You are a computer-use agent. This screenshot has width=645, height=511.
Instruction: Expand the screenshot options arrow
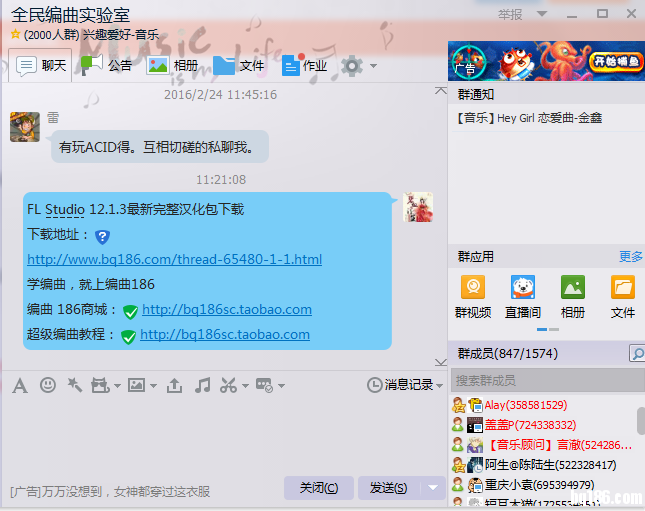pyautogui.click(x=246, y=386)
